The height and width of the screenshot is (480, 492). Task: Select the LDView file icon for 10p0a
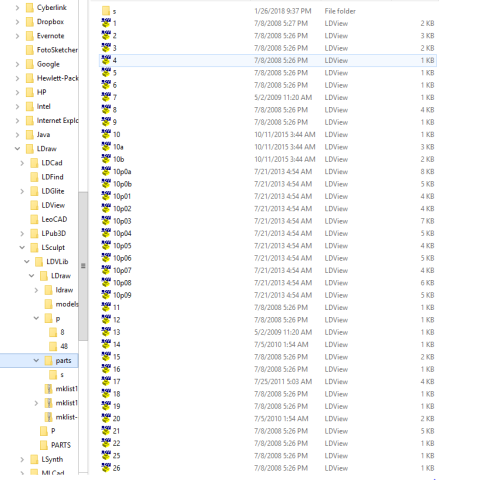106,171
